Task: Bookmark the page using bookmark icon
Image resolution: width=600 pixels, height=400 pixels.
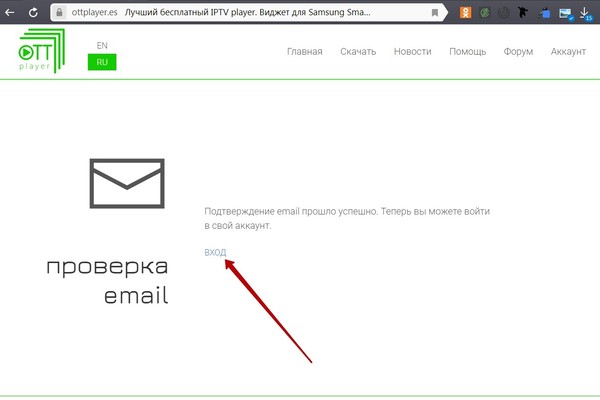Action: [x=435, y=13]
